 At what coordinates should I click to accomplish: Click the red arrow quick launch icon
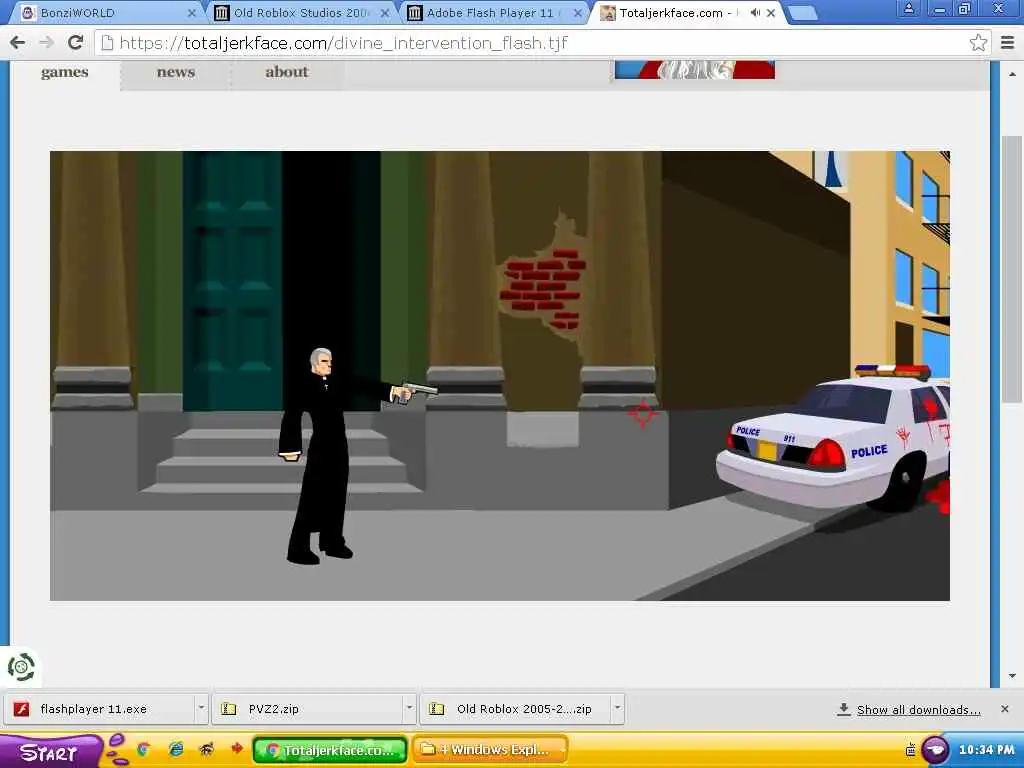coord(237,748)
